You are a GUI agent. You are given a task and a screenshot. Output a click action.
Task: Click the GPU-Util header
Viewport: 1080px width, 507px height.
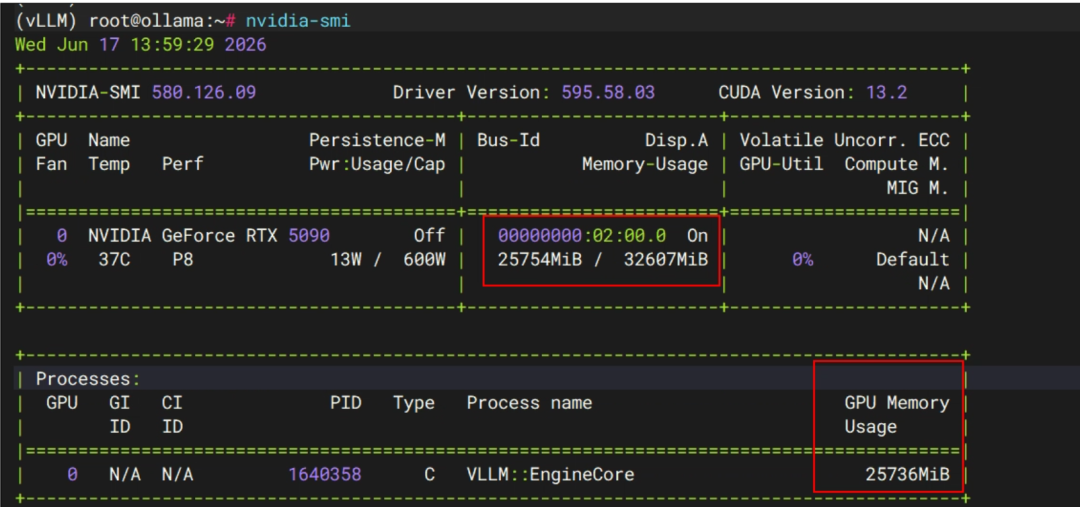click(782, 165)
